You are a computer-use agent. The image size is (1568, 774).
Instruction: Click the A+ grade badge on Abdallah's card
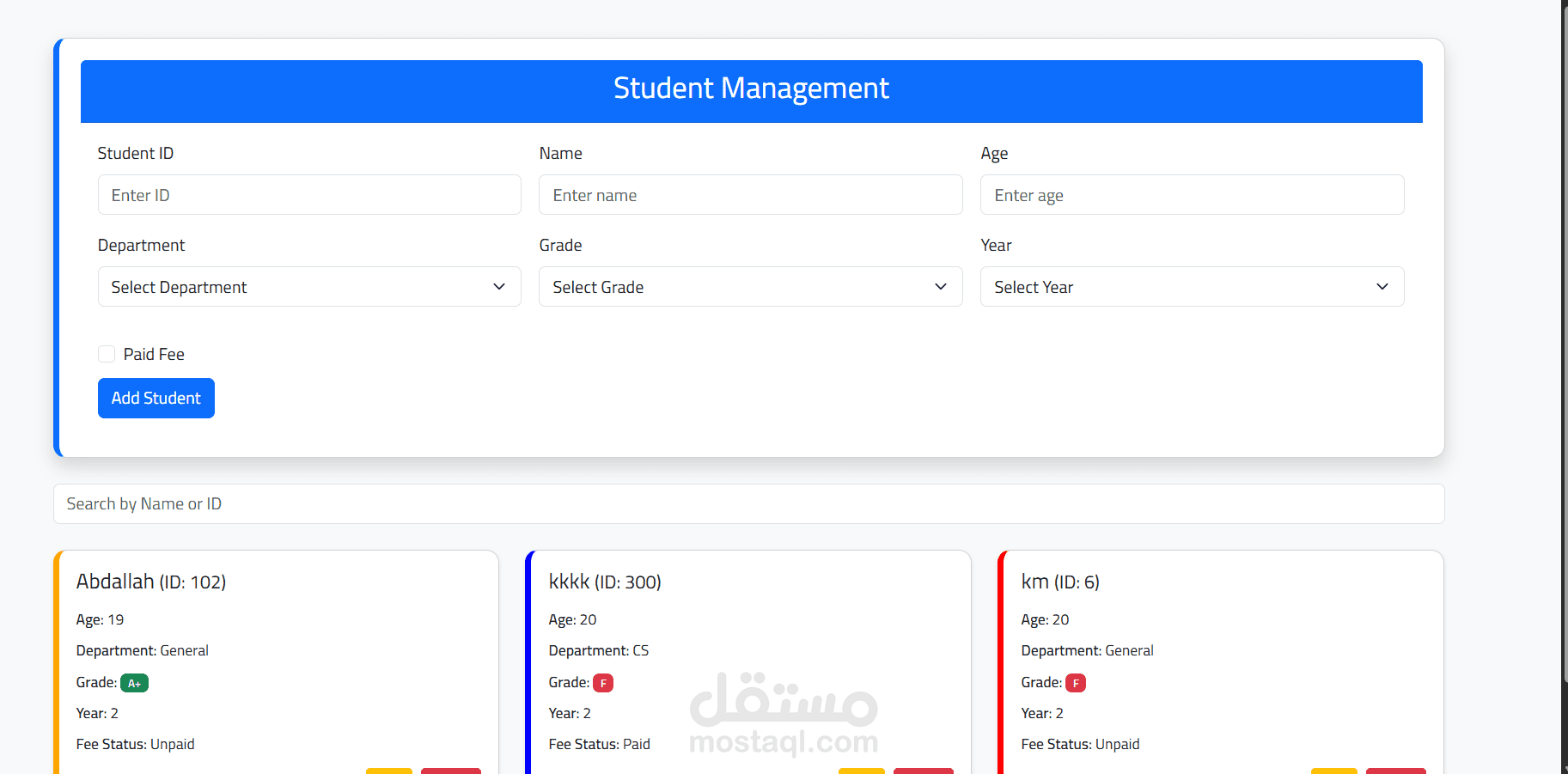coord(135,683)
